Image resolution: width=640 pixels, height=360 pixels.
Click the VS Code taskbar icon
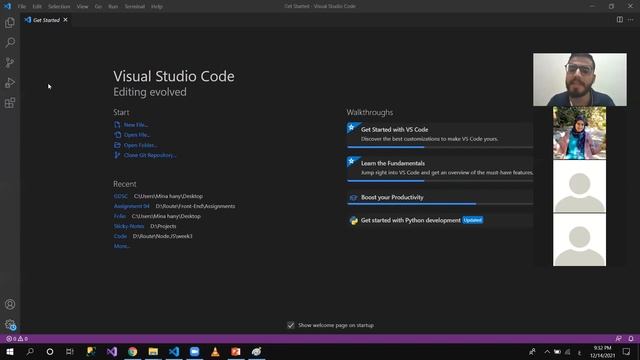[174, 351]
